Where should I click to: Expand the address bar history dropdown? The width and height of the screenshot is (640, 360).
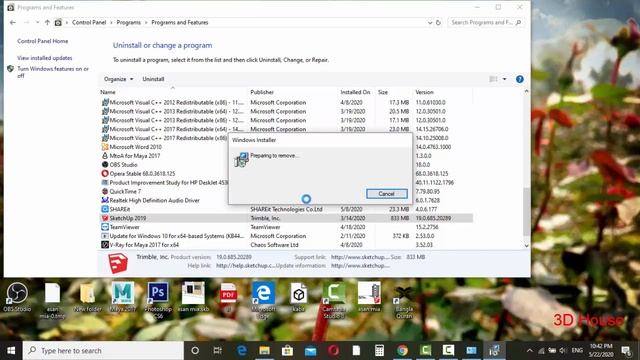click(x=430, y=22)
